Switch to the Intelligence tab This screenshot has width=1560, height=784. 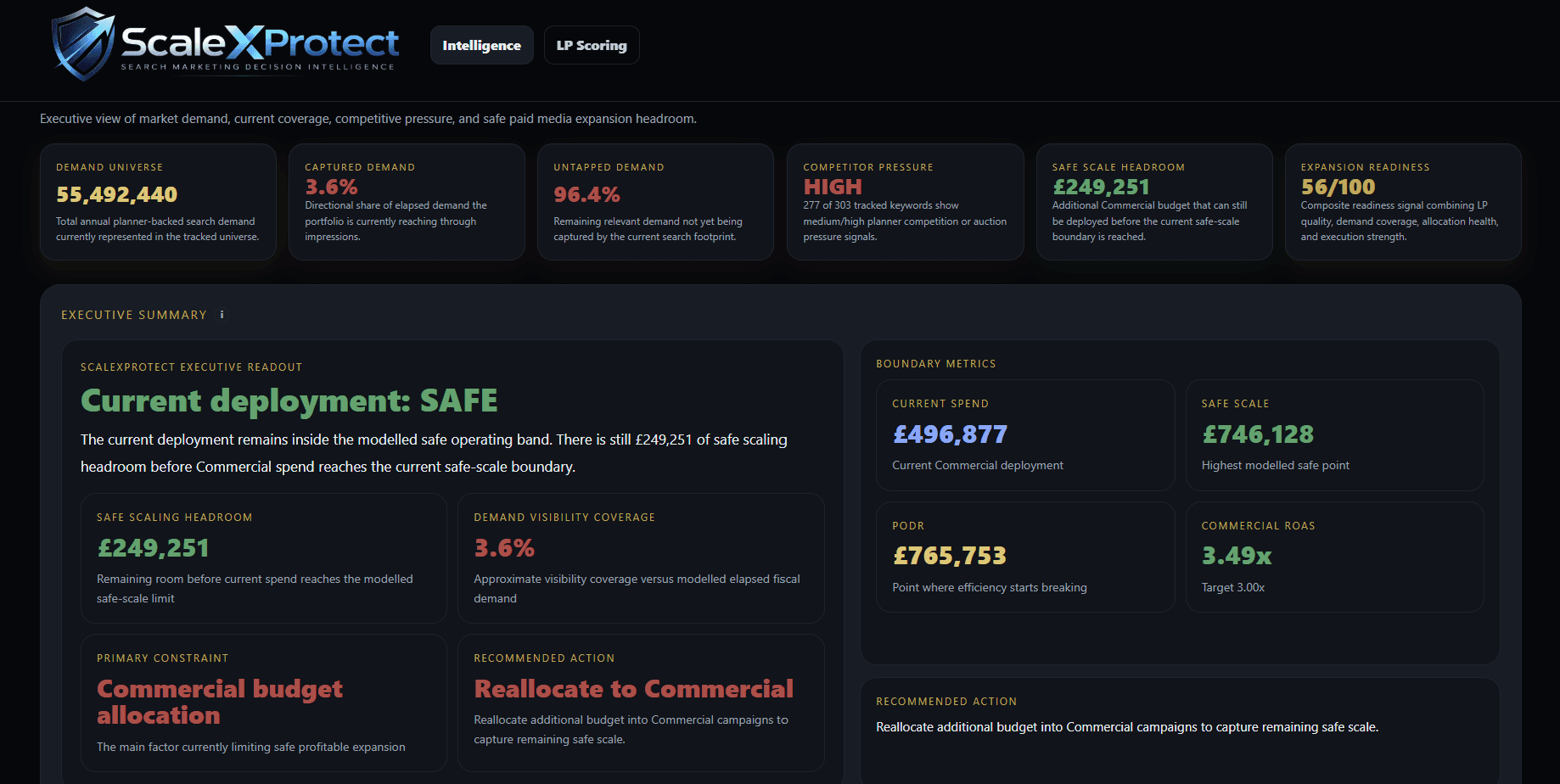pos(481,45)
